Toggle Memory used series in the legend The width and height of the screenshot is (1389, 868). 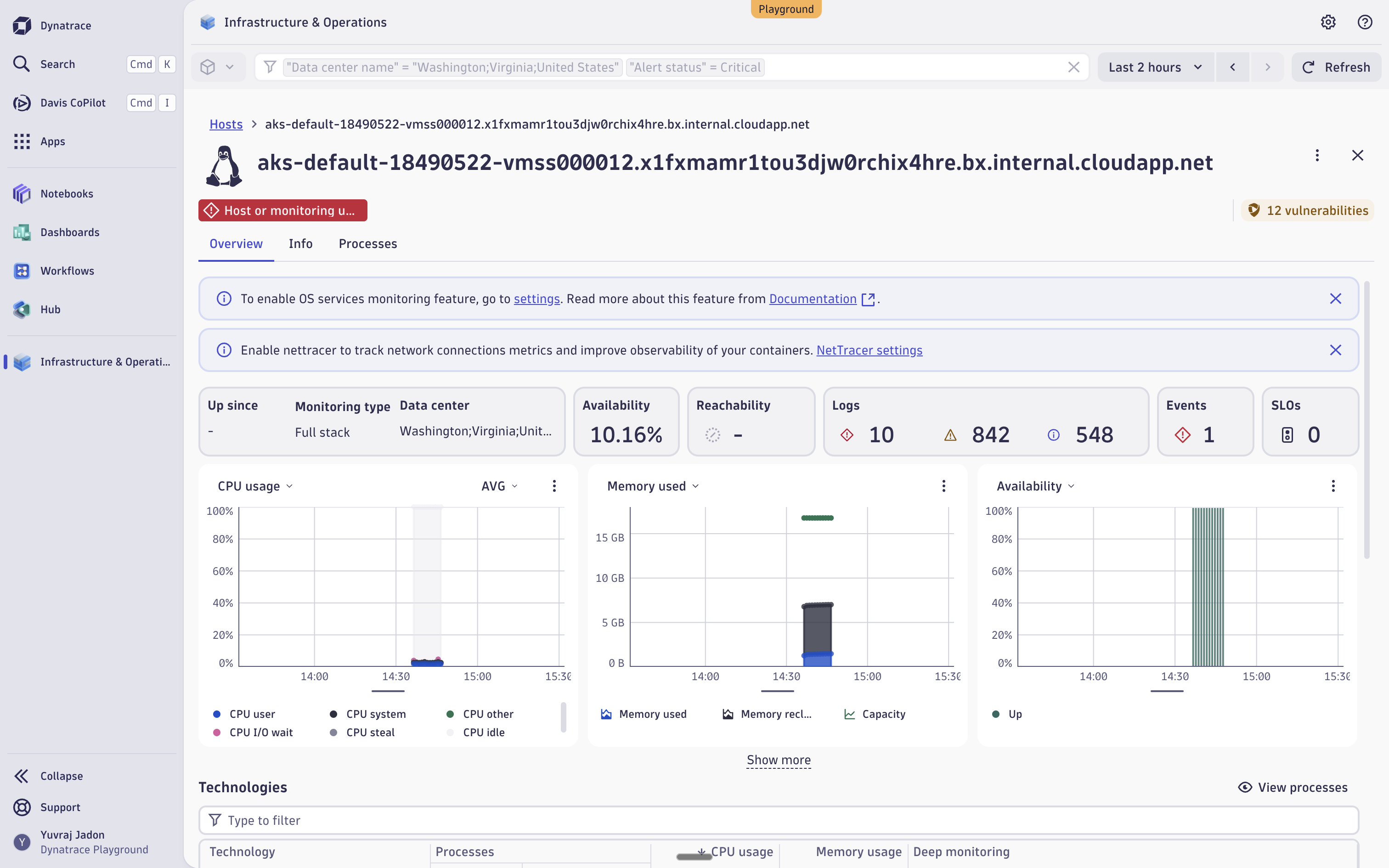(652, 714)
